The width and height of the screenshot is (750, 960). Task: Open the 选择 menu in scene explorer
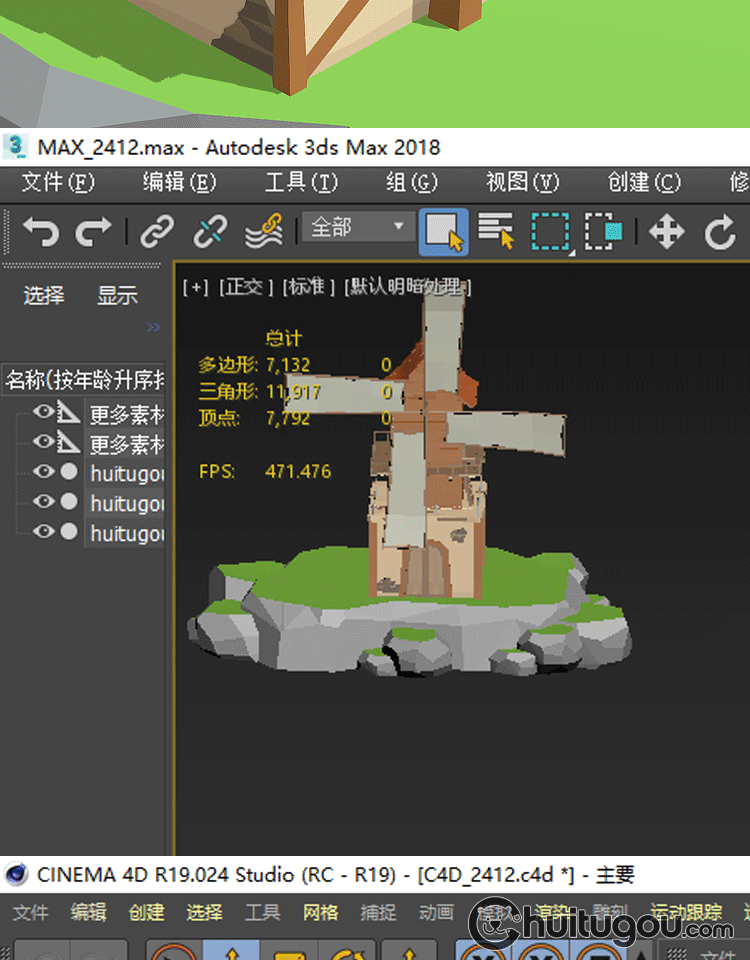click(x=43, y=296)
